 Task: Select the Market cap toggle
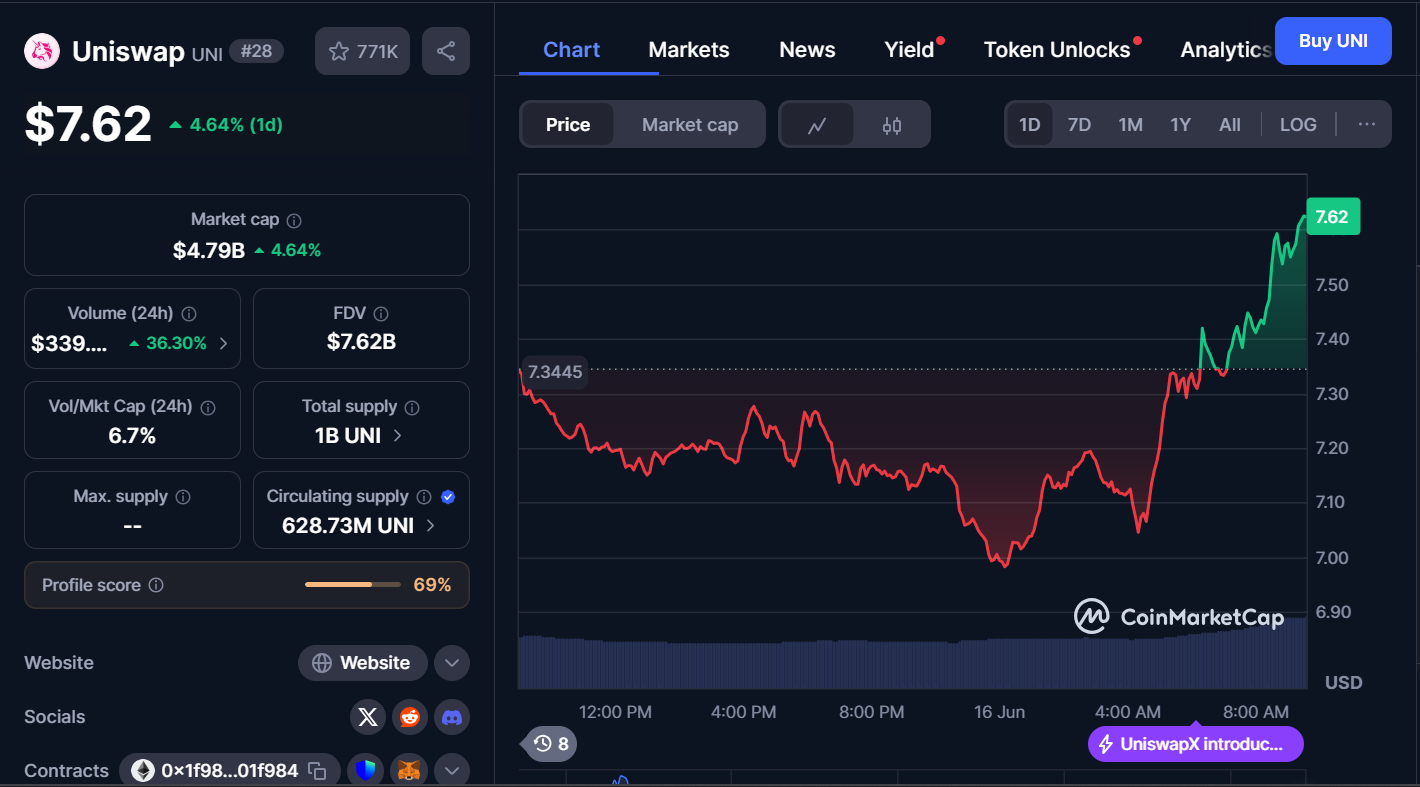[690, 125]
